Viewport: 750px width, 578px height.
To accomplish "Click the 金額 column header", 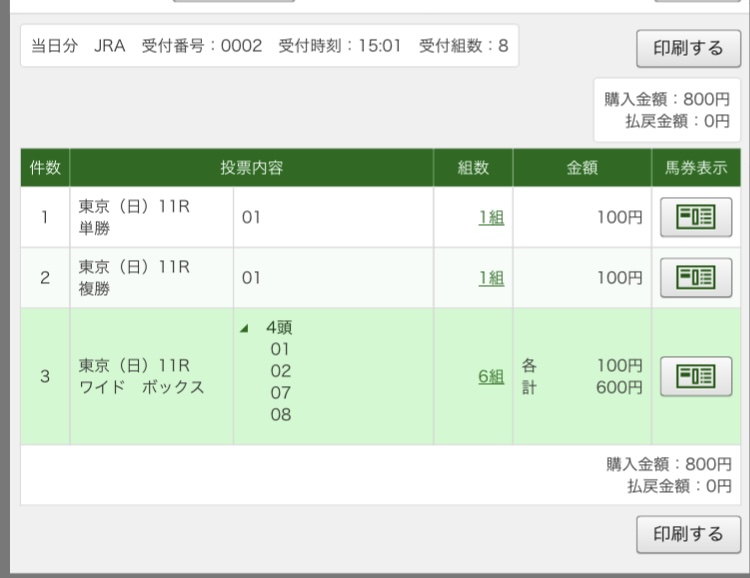I will (x=582, y=168).
